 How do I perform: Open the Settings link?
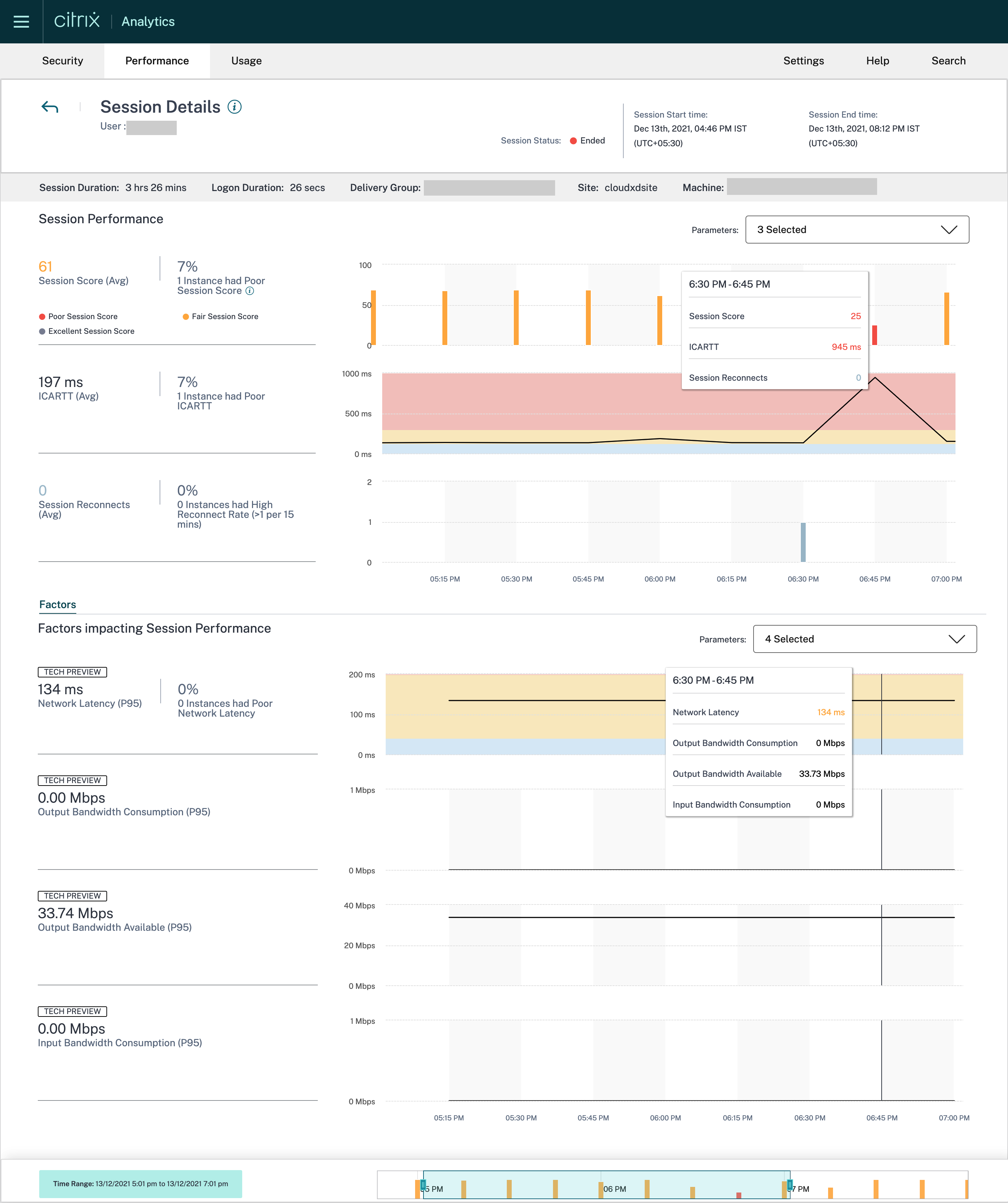click(x=803, y=61)
